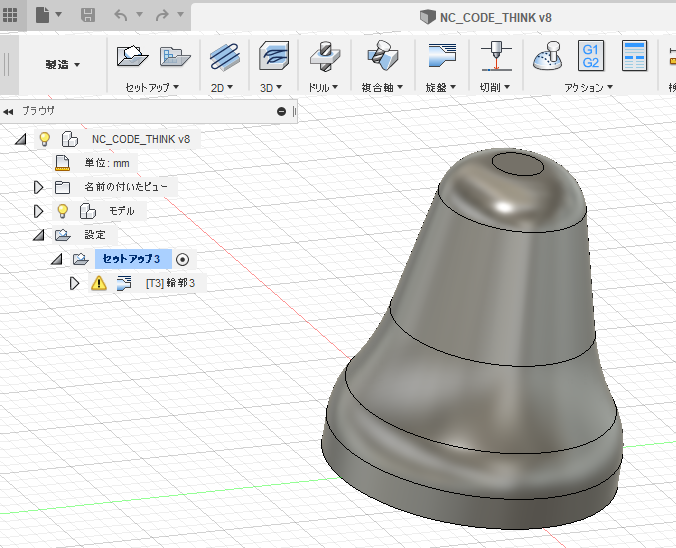Screen dimensions: 676x548
Task: Collapse the NC_CODE_THINK v8 root node
Action: pos(20,139)
